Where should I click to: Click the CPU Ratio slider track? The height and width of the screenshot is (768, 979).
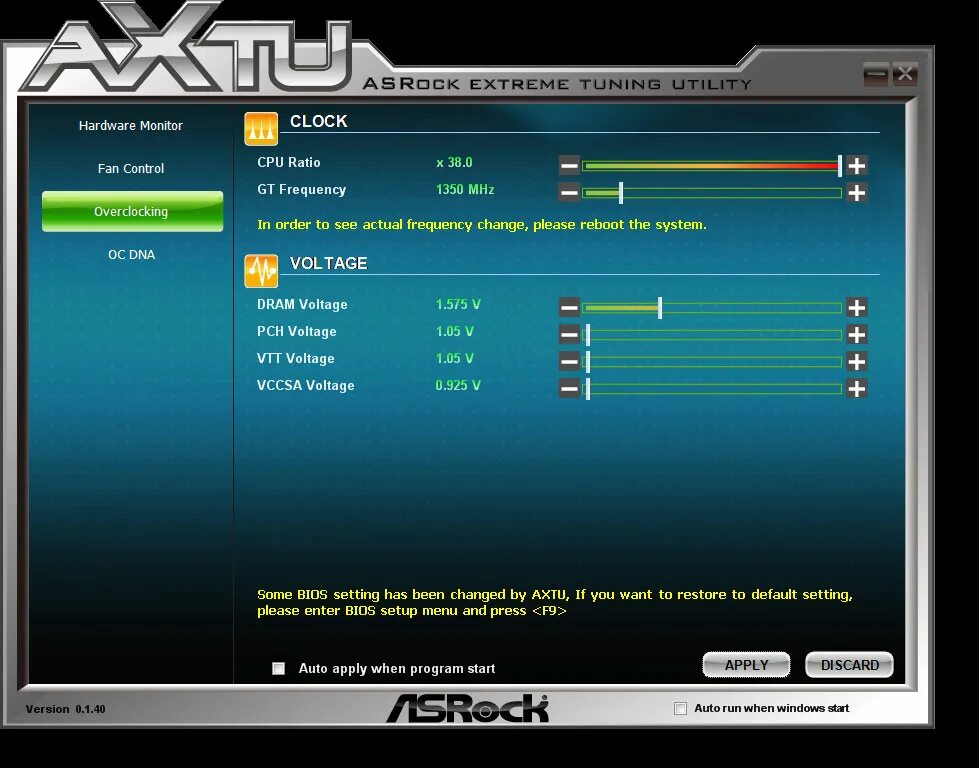click(712, 165)
